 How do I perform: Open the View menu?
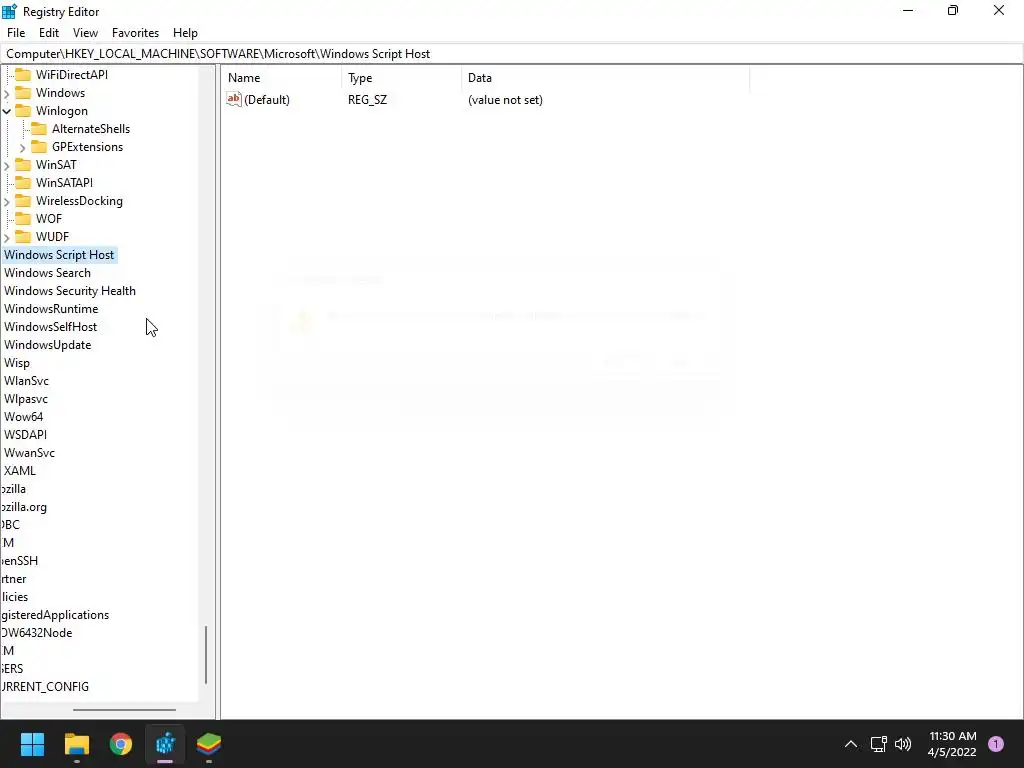coord(85,33)
